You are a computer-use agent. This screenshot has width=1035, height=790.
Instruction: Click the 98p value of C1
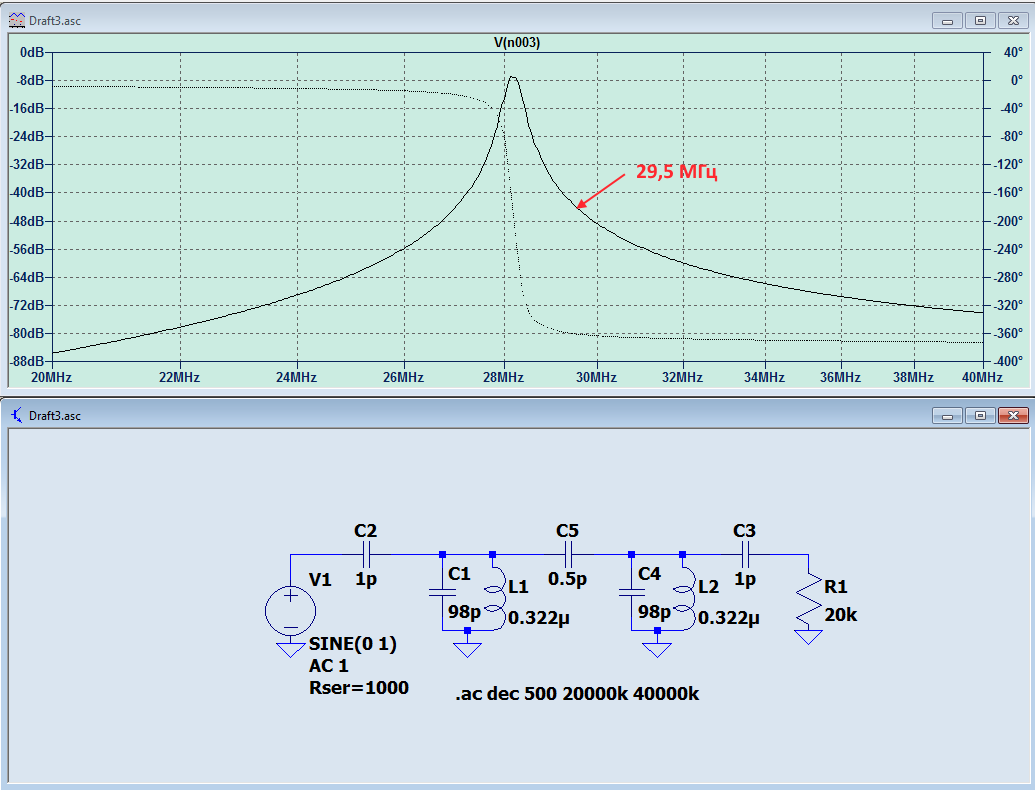(x=464, y=612)
